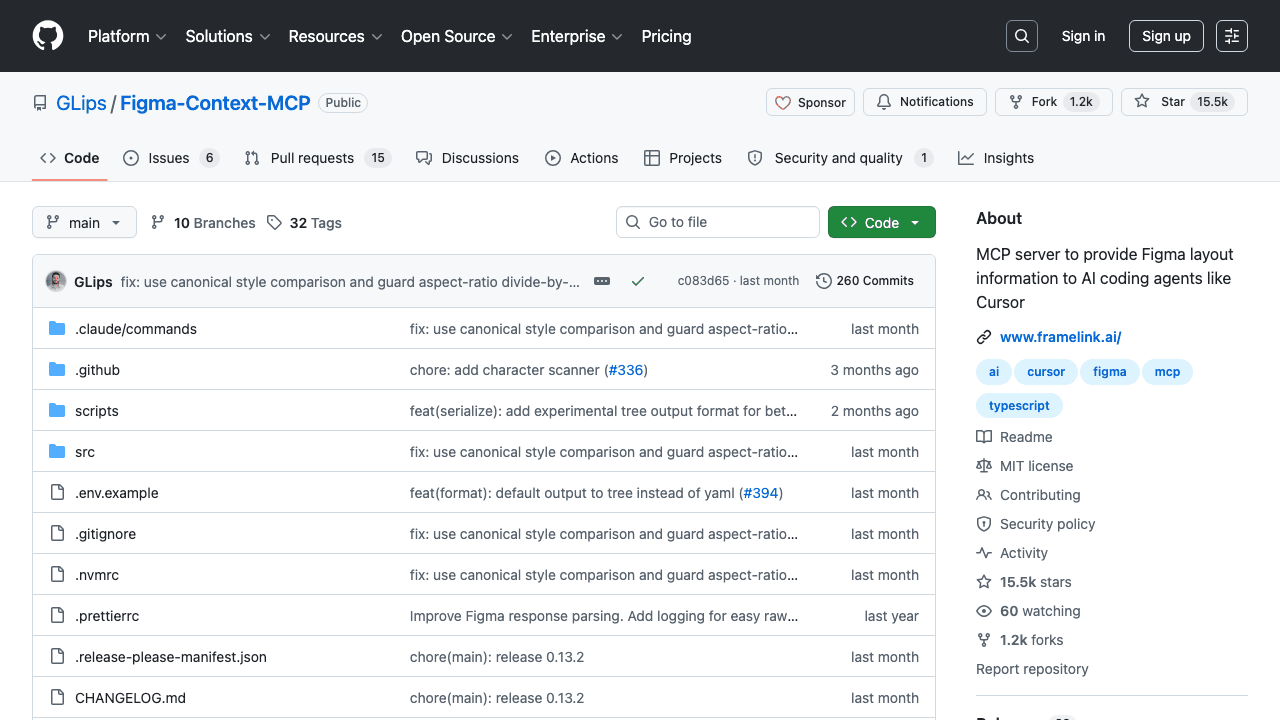Click the link icon beside www.framelink.ai
This screenshot has height=720, width=1280.
coord(984,337)
